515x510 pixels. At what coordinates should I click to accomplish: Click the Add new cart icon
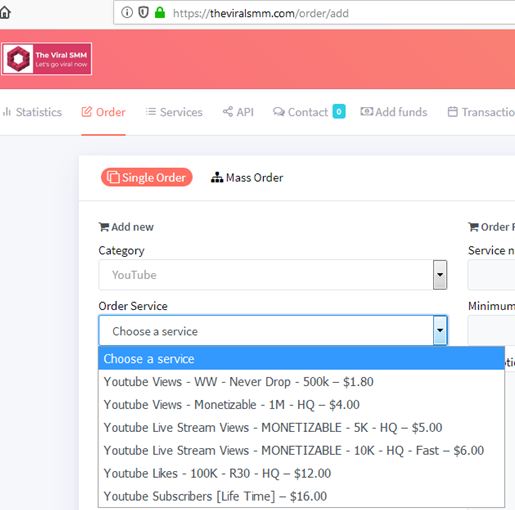pyautogui.click(x=104, y=227)
